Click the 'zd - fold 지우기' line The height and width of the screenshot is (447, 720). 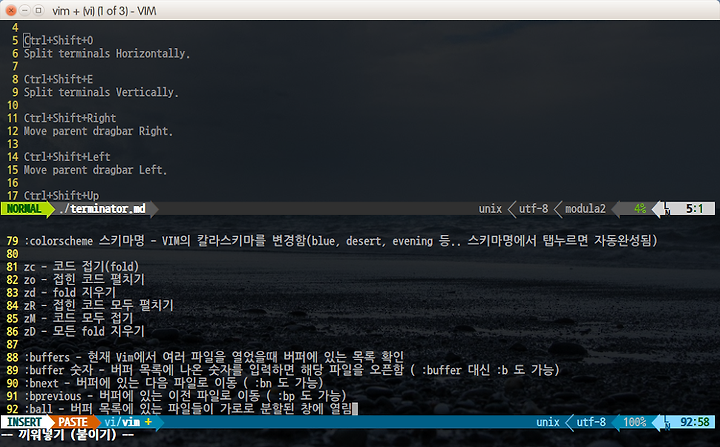(x=70, y=292)
